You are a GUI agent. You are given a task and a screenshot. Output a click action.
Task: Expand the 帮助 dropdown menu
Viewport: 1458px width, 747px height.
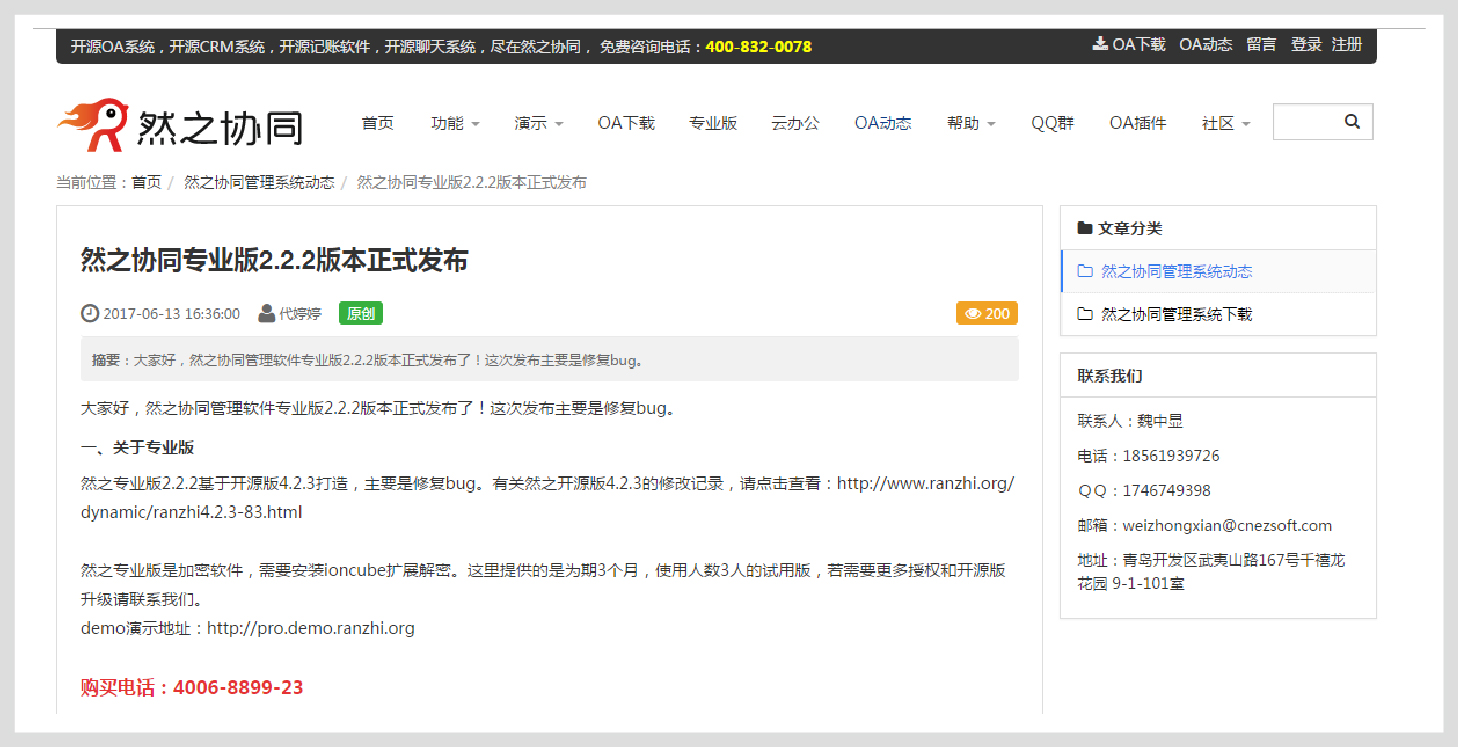tap(971, 123)
